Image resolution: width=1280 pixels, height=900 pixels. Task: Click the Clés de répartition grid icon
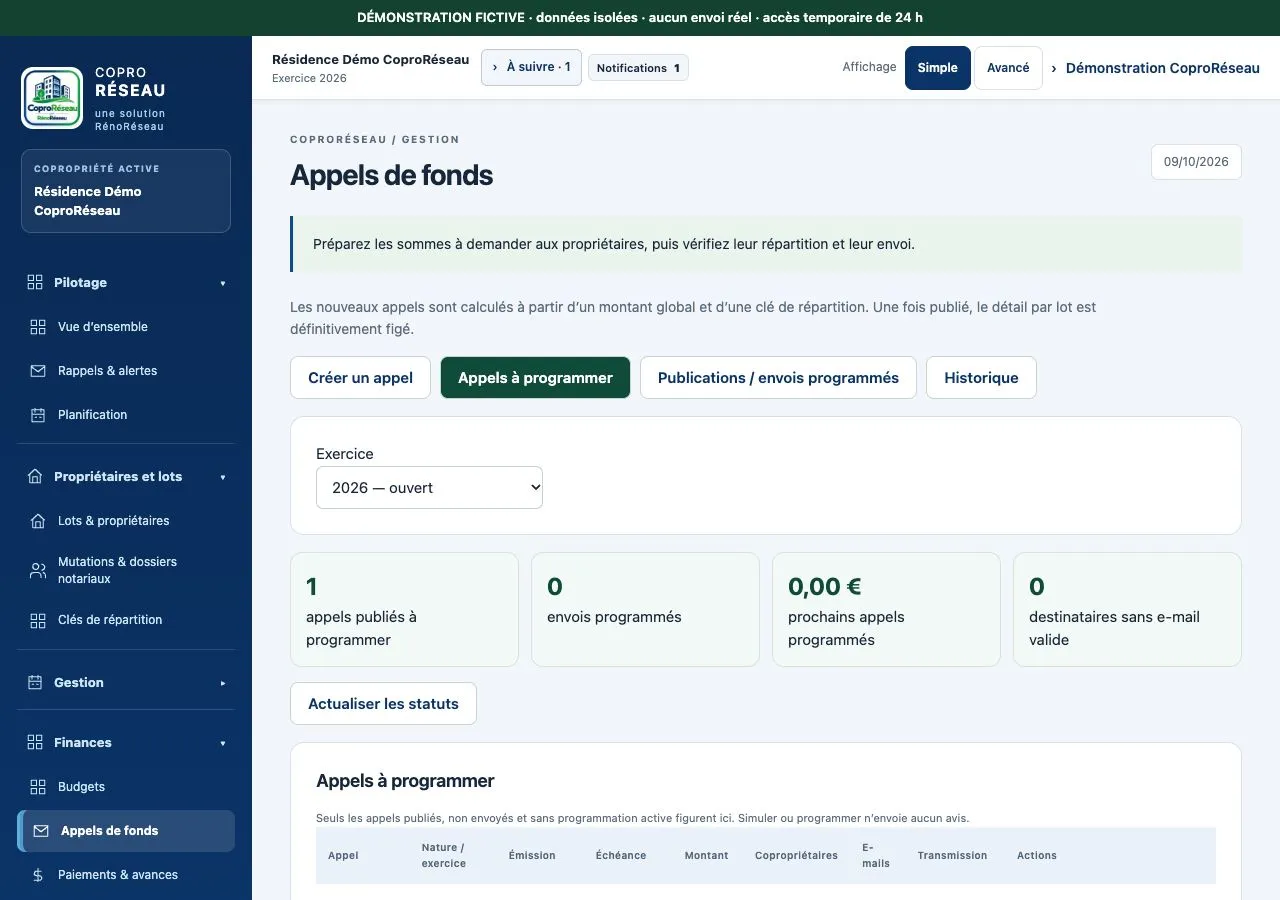(38, 620)
